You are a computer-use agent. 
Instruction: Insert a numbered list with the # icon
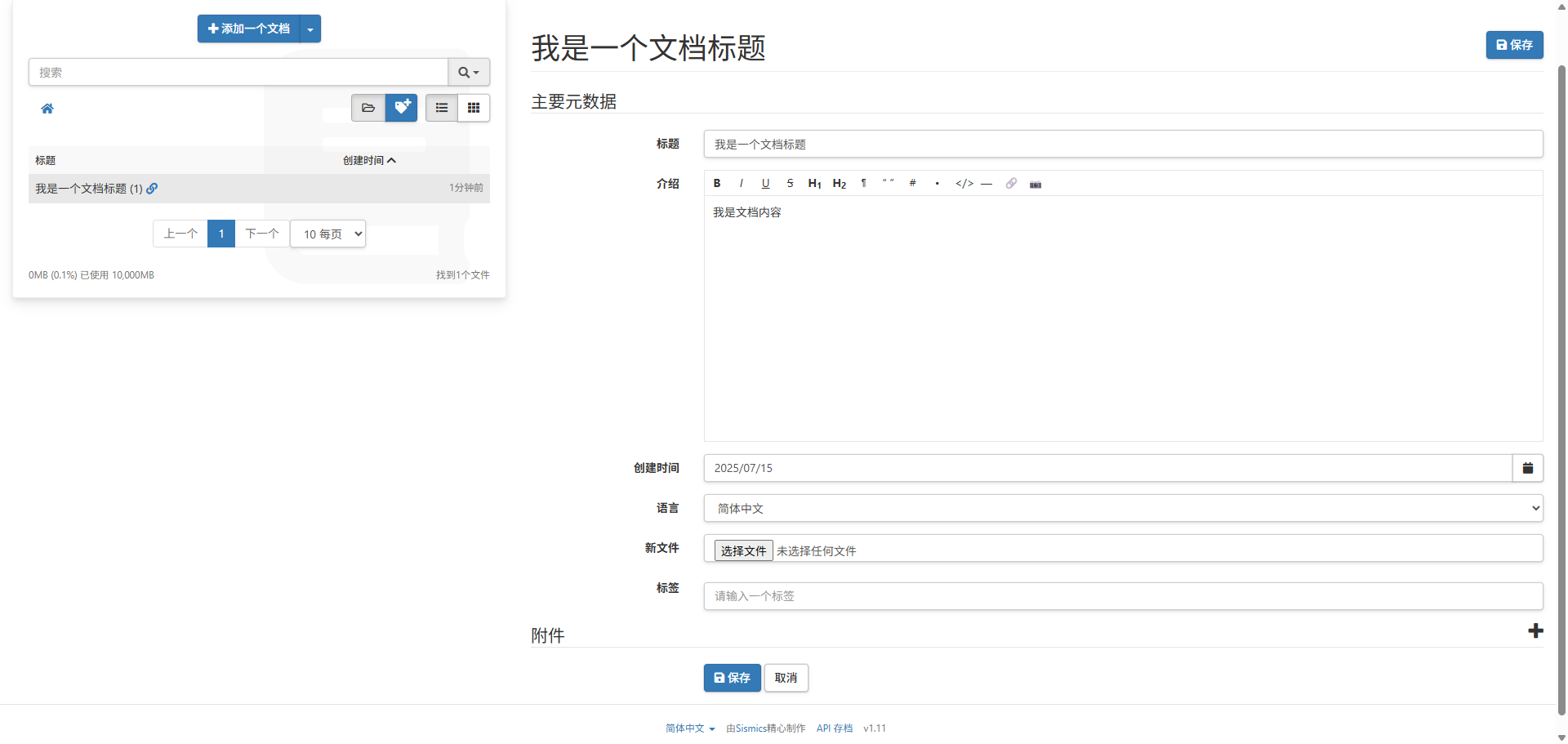[912, 183]
